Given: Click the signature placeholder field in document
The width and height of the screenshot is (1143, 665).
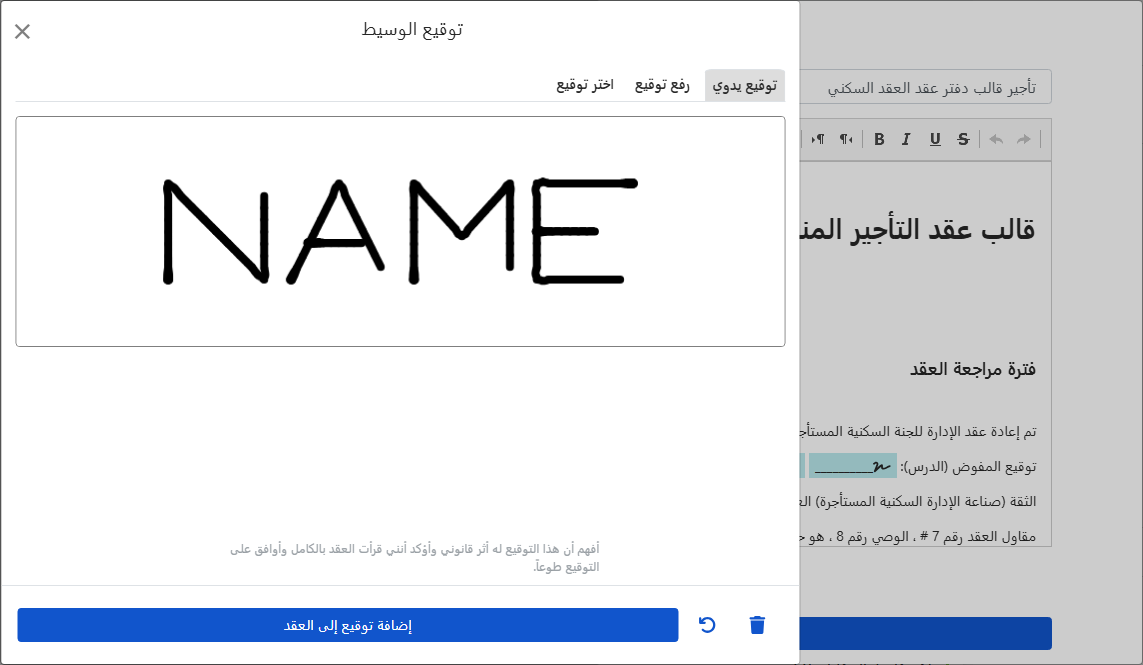Looking at the screenshot, I should (x=853, y=466).
